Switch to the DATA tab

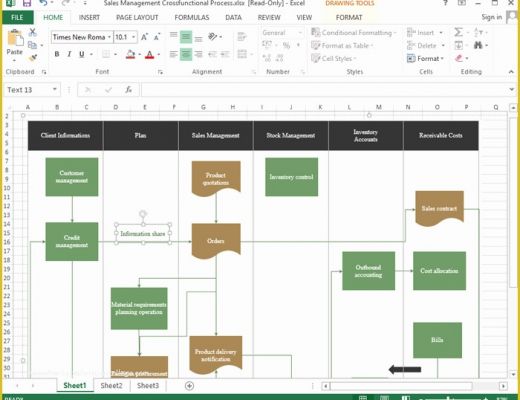(x=233, y=17)
